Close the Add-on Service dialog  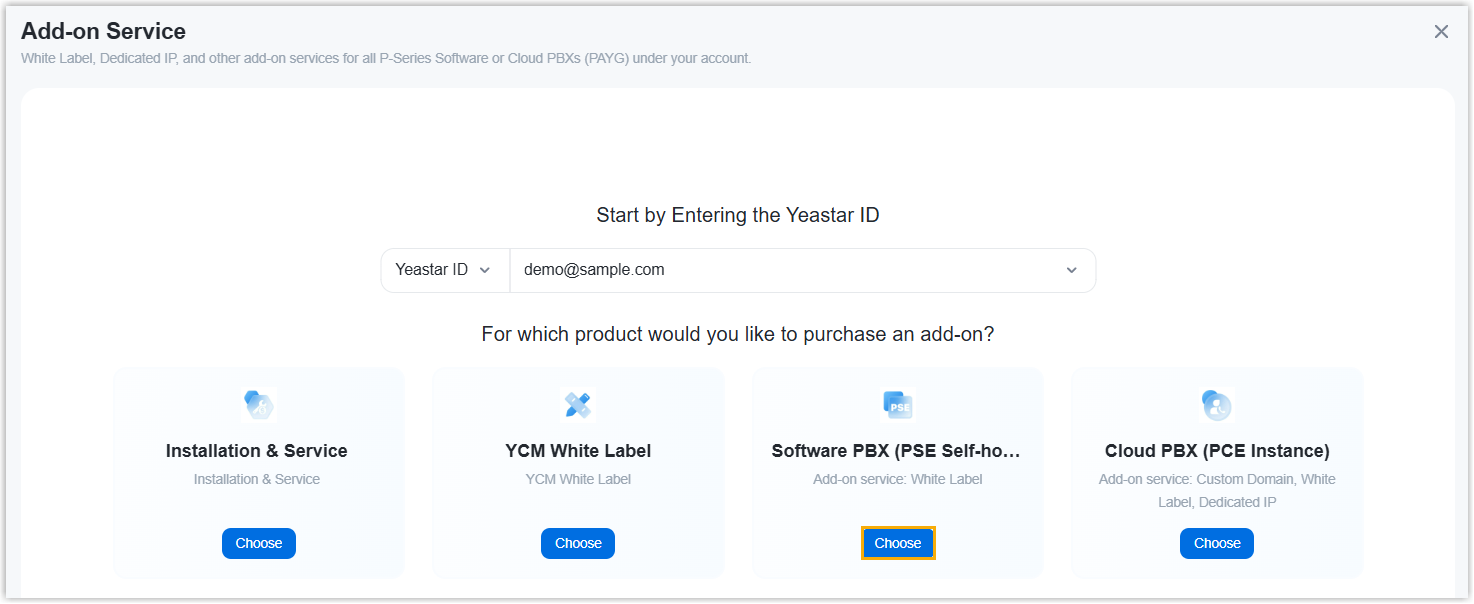(1441, 32)
